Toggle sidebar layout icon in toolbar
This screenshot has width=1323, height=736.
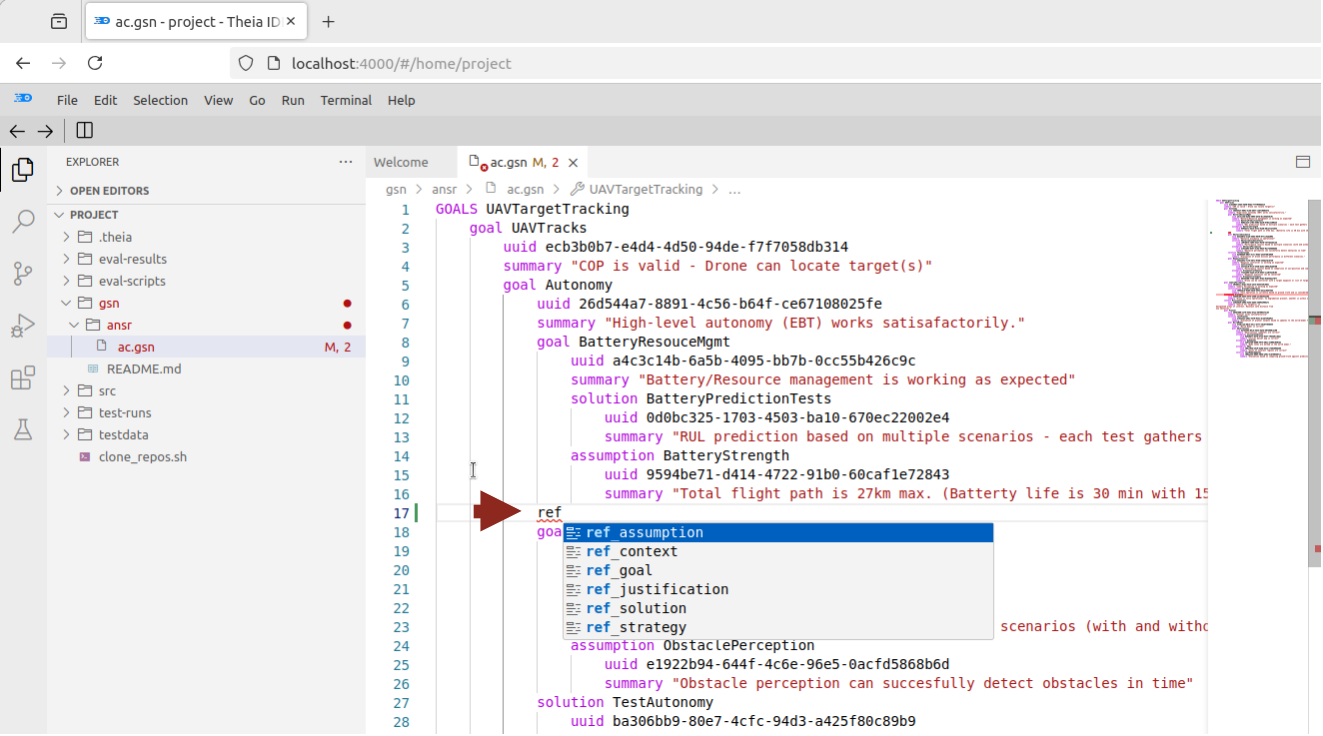pos(84,131)
